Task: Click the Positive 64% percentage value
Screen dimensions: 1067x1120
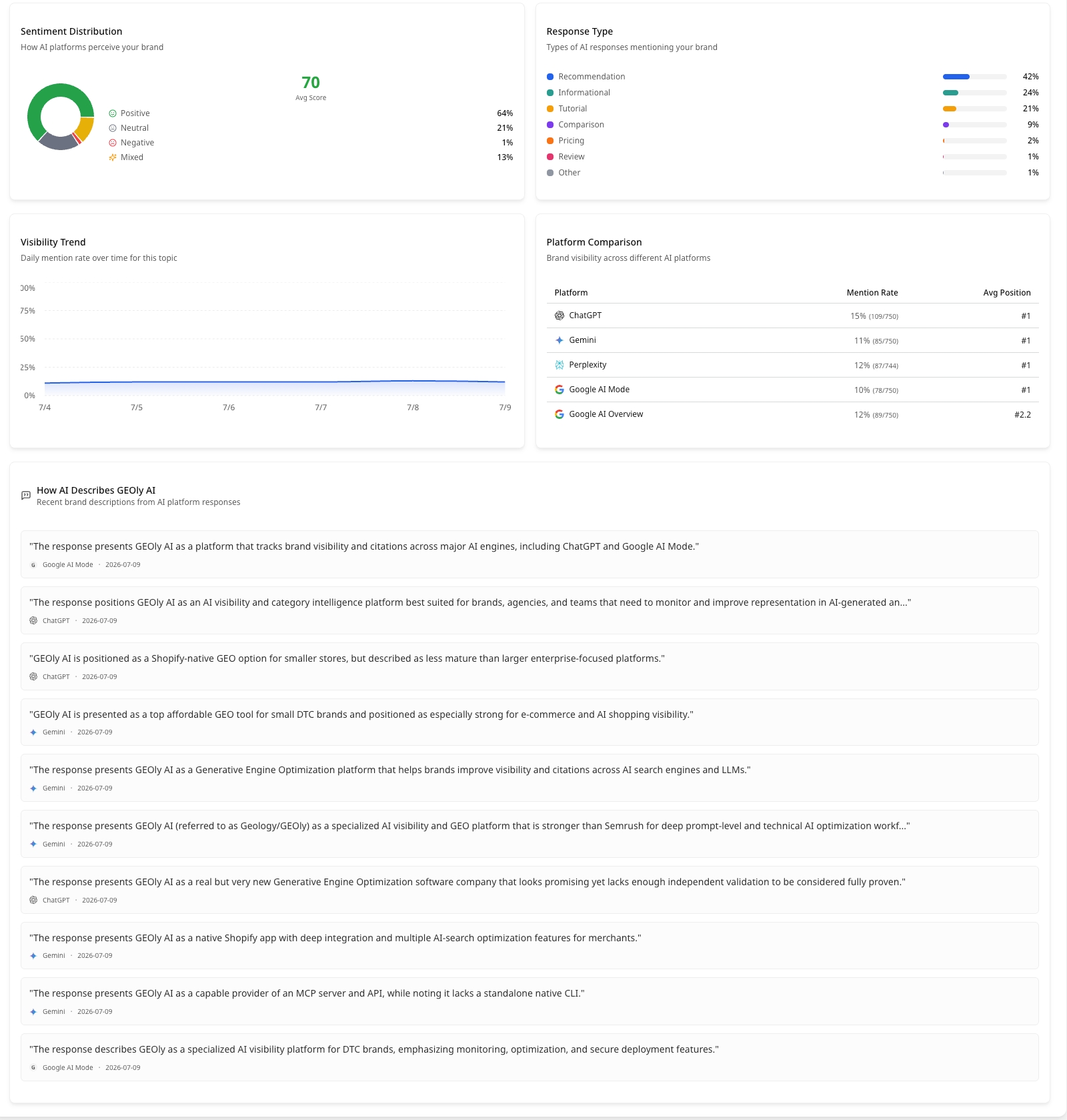Action: tap(505, 113)
